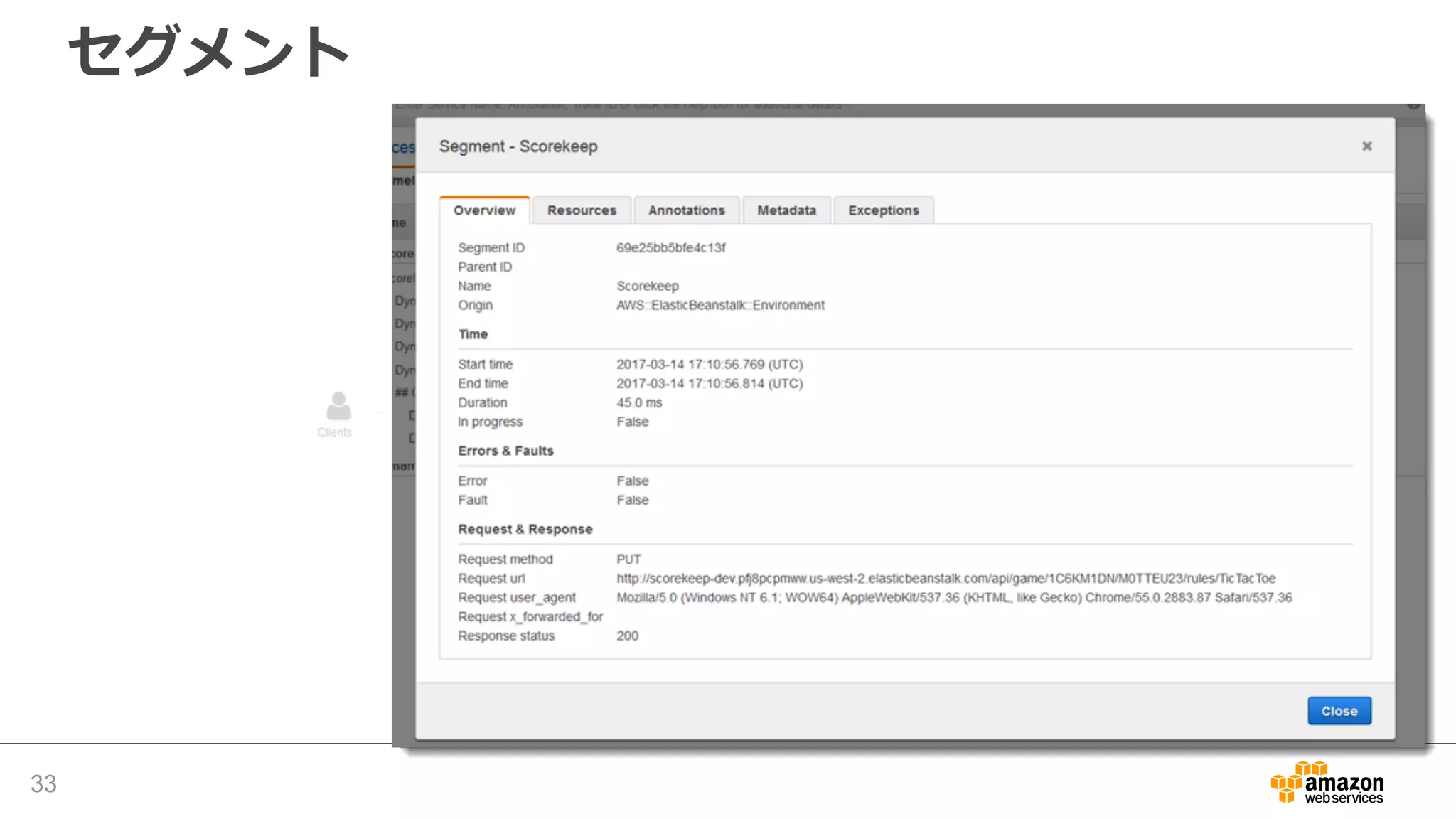Click the In progress False value
The width and height of the screenshot is (1456, 819).
pyautogui.click(x=633, y=422)
